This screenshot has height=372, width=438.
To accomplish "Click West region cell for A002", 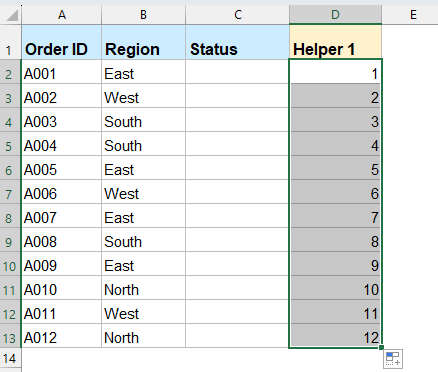I will (x=143, y=96).
